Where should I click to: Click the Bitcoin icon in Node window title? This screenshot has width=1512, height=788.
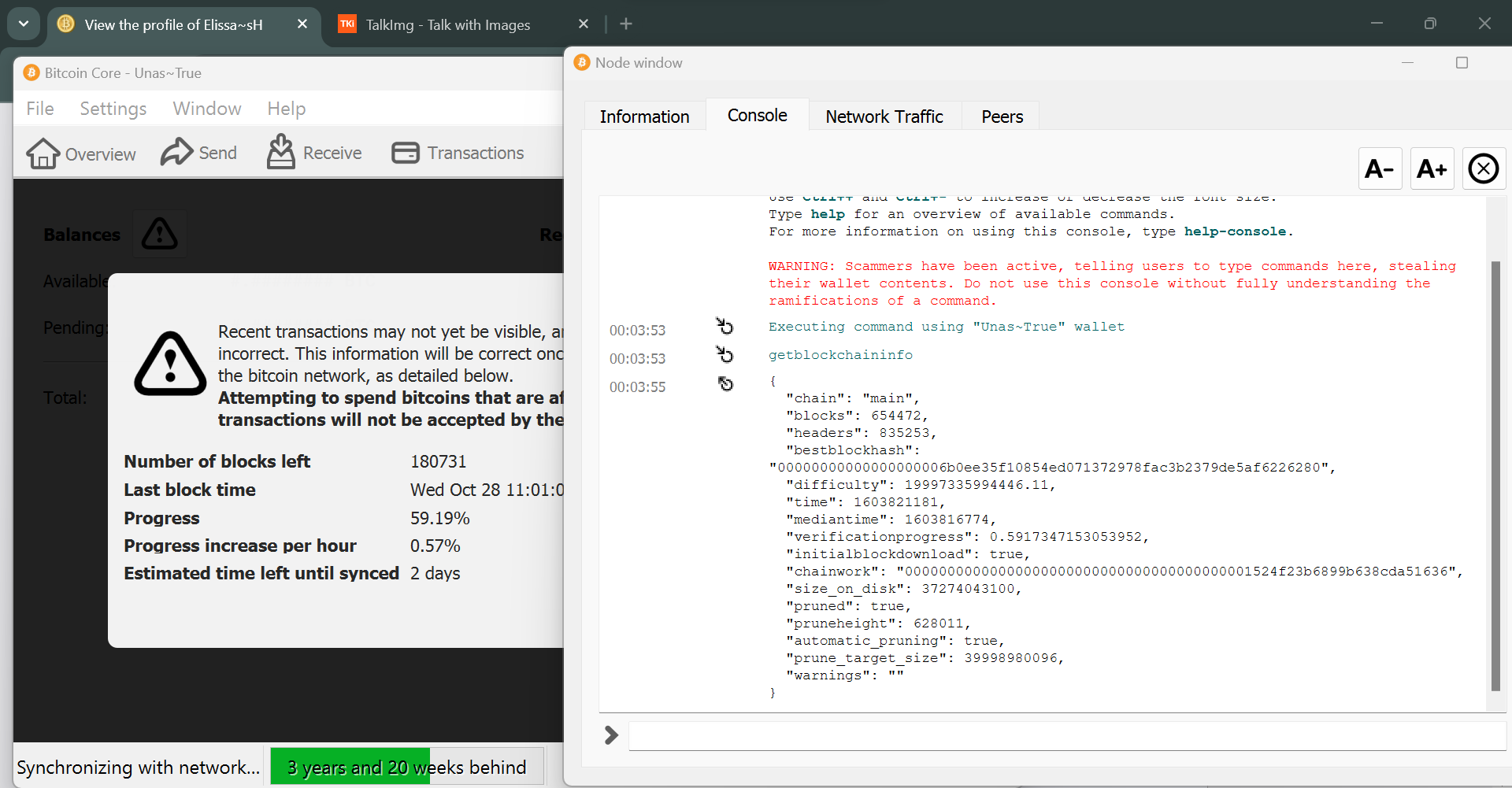(582, 62)
